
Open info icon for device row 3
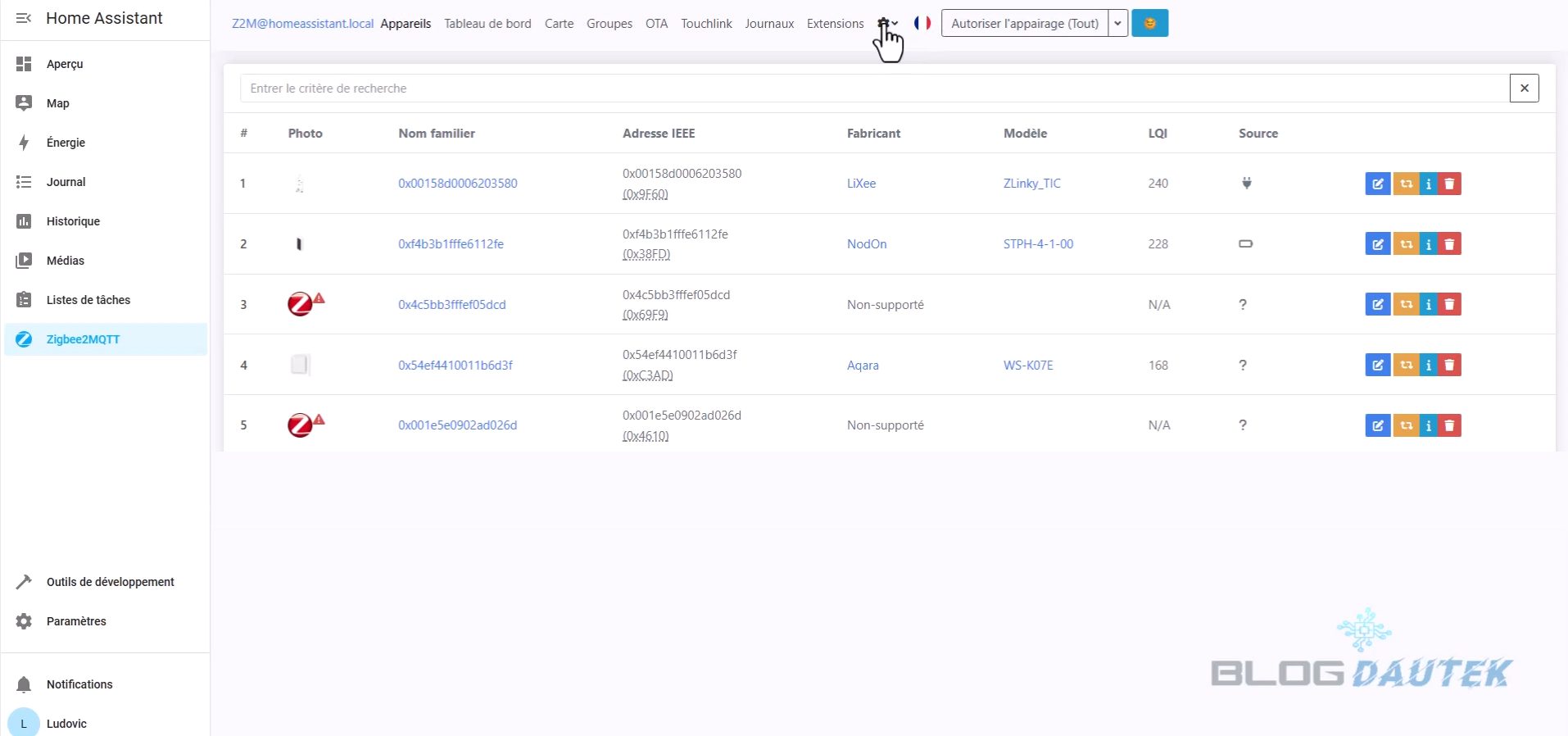point(1428,305)
